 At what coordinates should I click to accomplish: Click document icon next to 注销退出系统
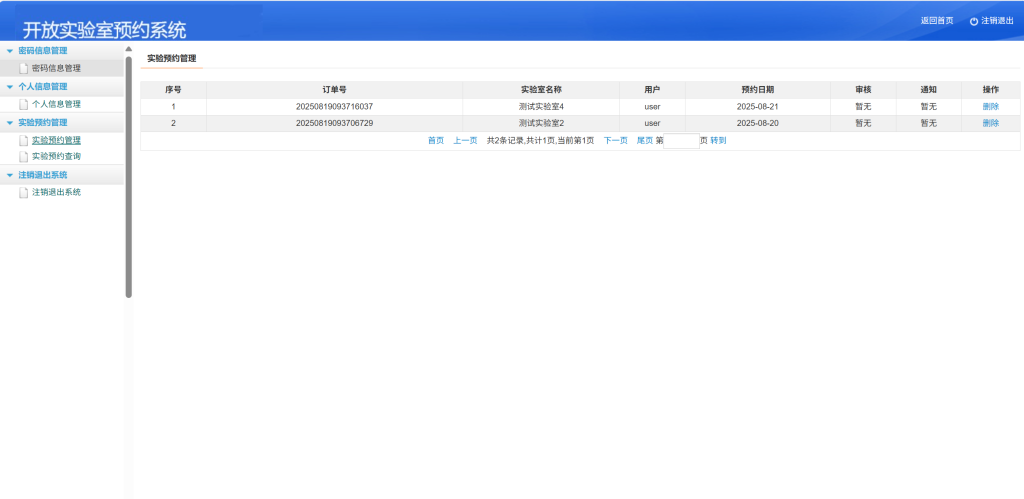coord(24,192)
